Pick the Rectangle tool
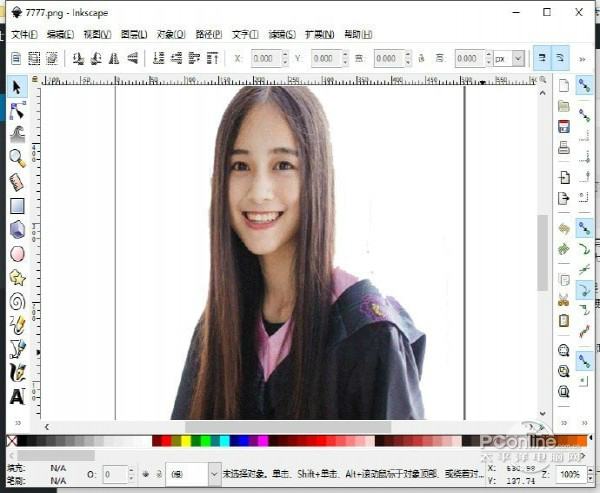Screen dimensions: 600x493 click(x=17, y=206)
